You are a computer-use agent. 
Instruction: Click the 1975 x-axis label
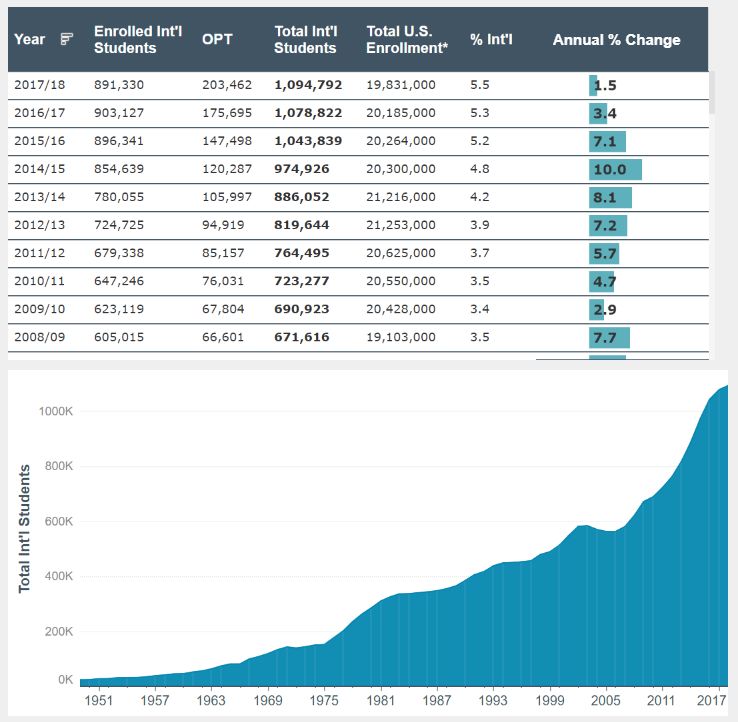point(324,700)
